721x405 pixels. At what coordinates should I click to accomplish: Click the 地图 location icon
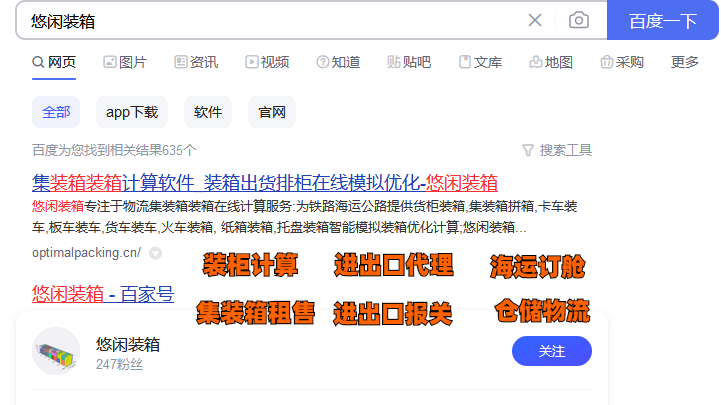[536, 62]
